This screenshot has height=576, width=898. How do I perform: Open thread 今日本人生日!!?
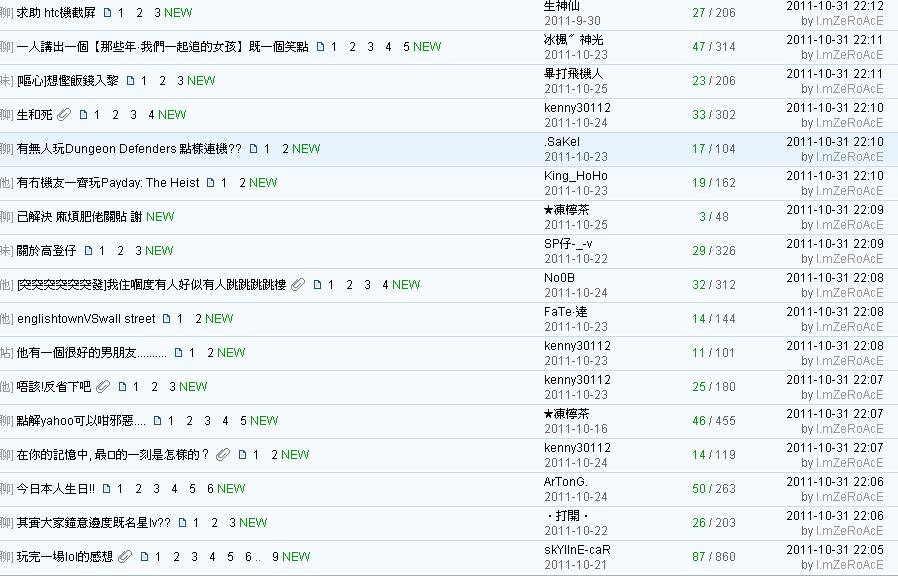tap(56, 489)
